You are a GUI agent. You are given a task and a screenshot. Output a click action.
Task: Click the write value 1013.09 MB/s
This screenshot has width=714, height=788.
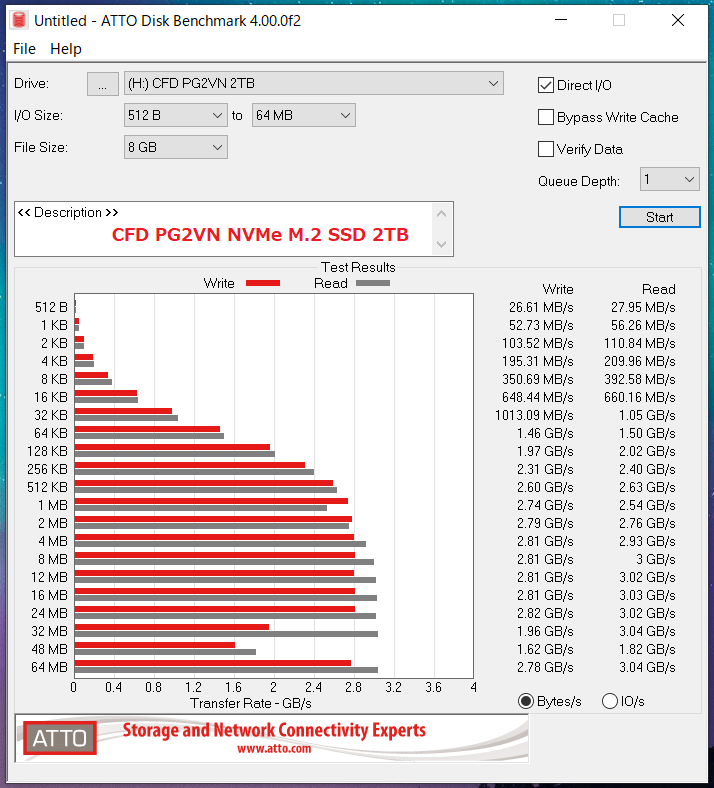[x=534, y=415]
